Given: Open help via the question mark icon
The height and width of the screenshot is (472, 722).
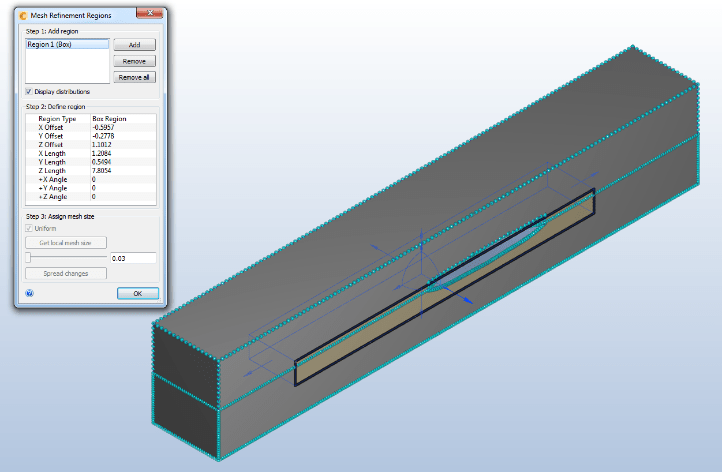Looking at the screenshot, I should point(29,294).
